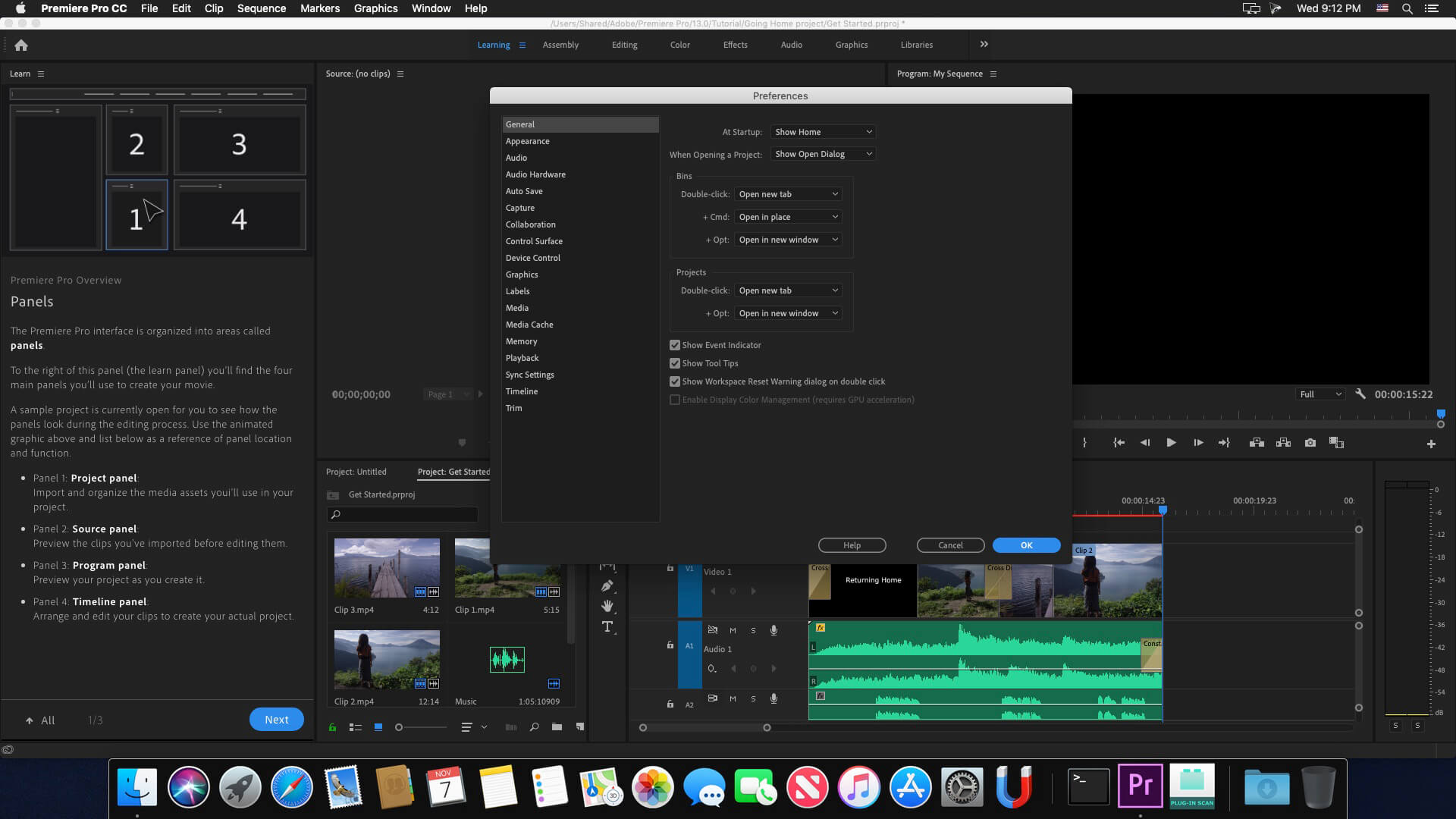This screenshot has width=1456, height=819.
Task: Click the Pen tool icon in toolbar
Action: coord(607,585)
